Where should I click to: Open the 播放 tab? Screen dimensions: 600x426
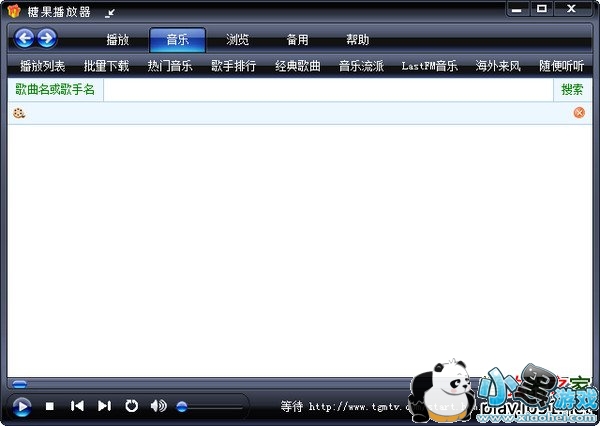117,40
